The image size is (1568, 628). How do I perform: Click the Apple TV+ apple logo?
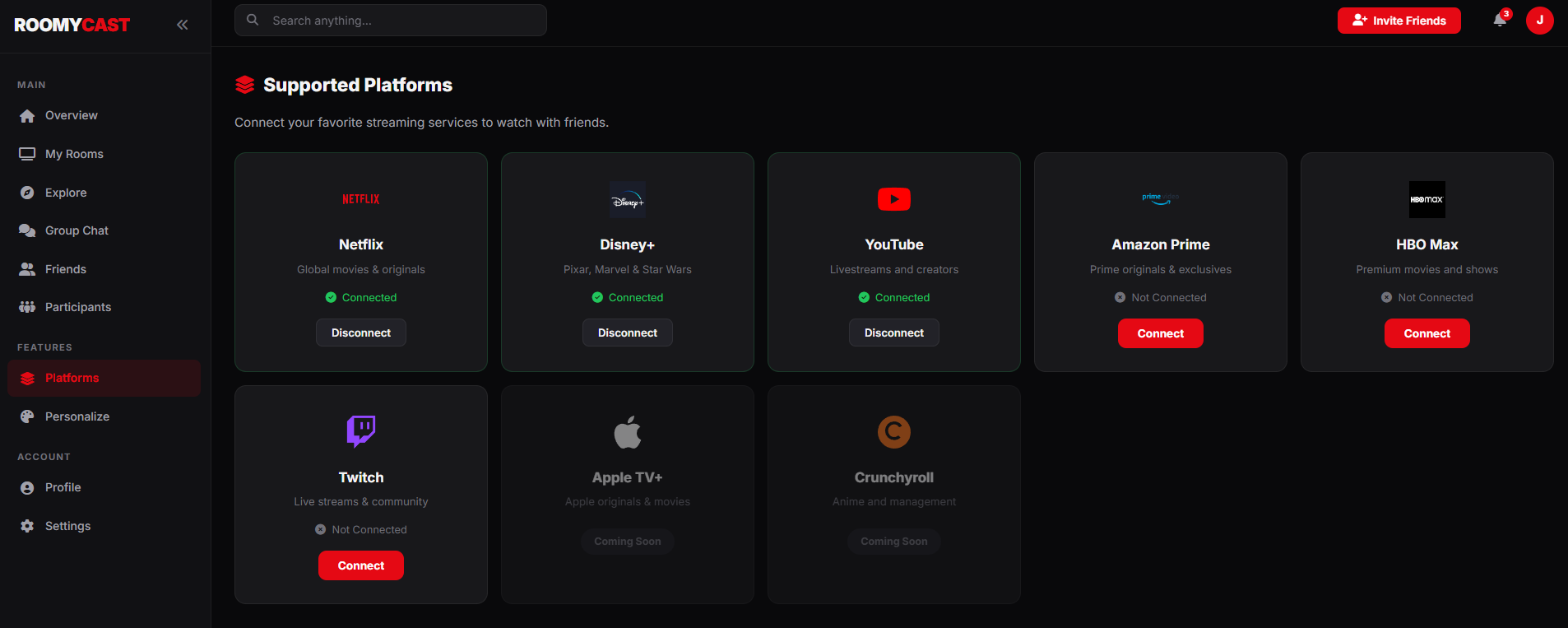pos(628,432)
